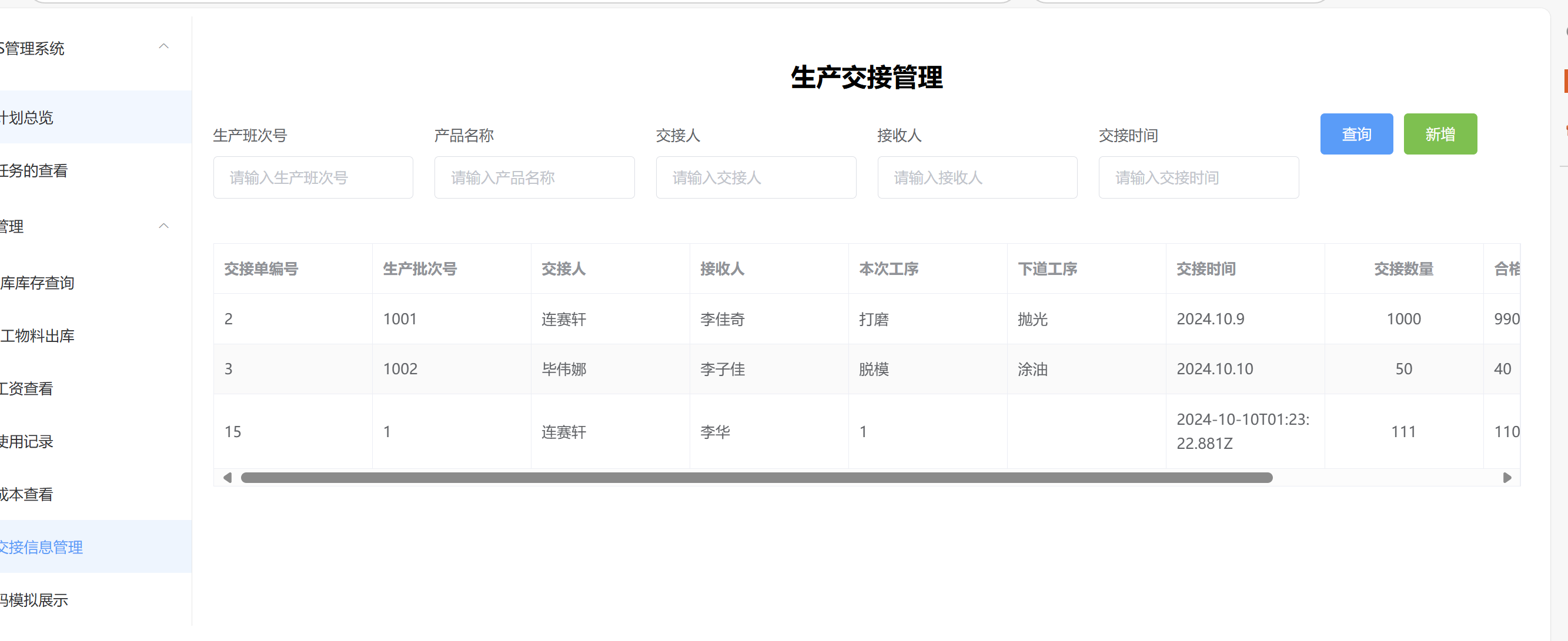Click the left scroll arrow of the table
1568x641 pixels.
228,478
